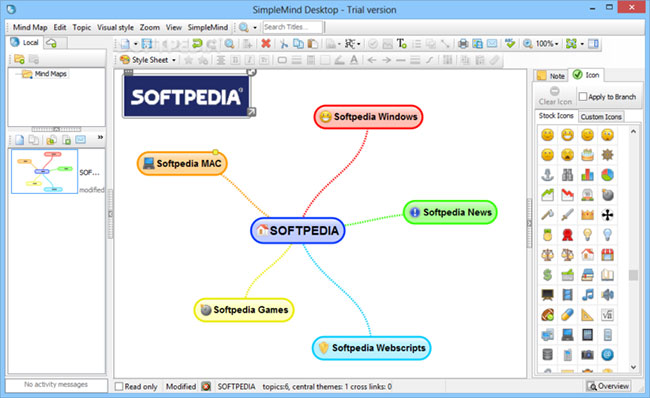Open the layout mode dropdown arrow
This screenshot has height=398, width=650.
point(359,44)
